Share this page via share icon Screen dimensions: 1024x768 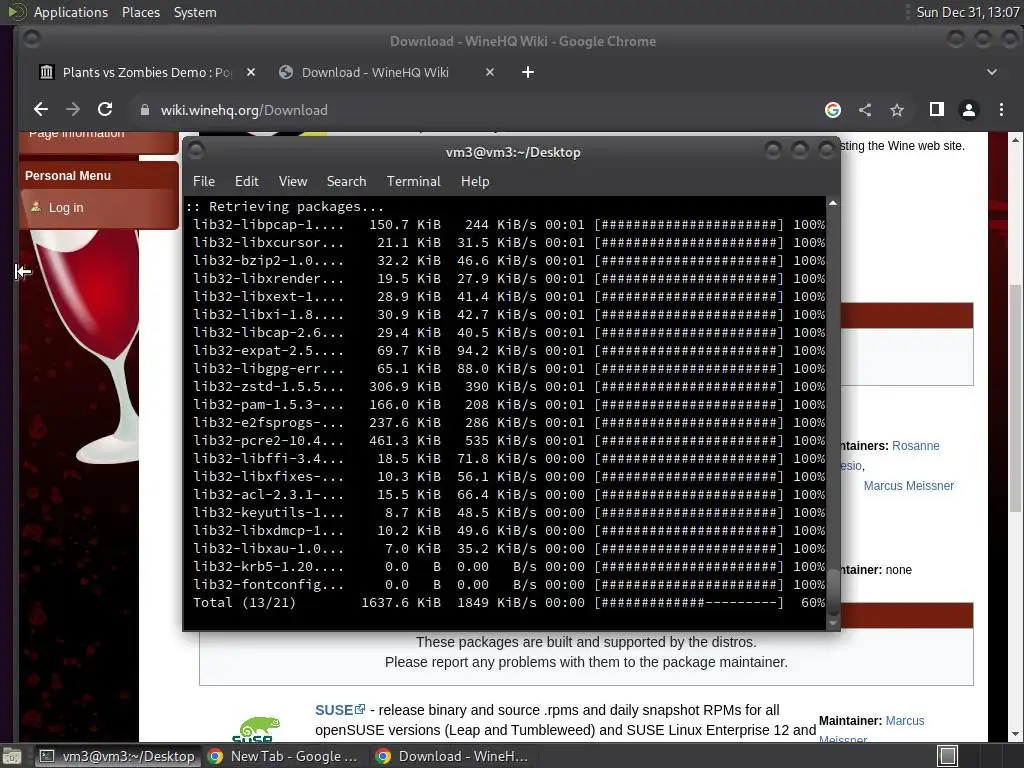(x=865, y=110)
